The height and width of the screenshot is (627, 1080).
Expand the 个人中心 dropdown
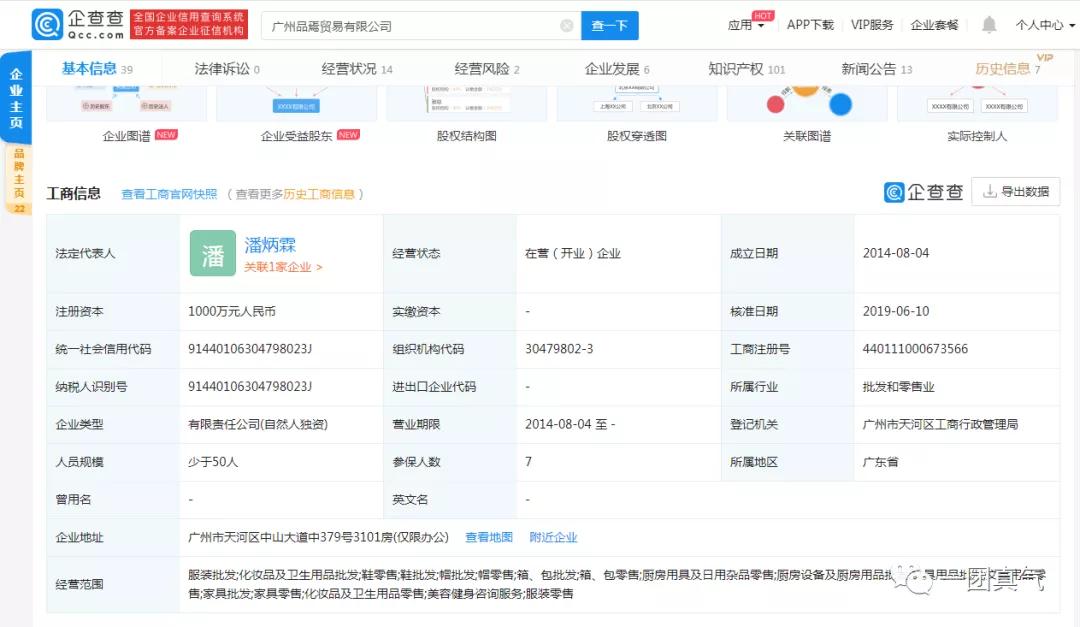1040,25
